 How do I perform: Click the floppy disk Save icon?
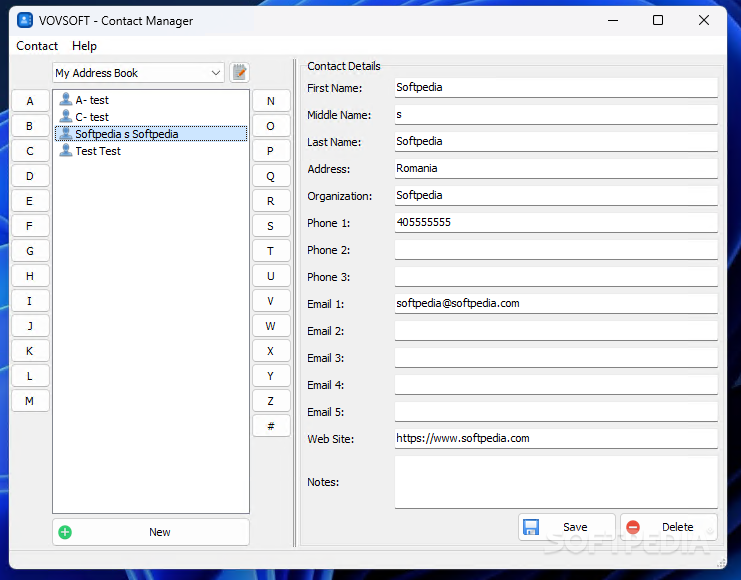point(531,527)
